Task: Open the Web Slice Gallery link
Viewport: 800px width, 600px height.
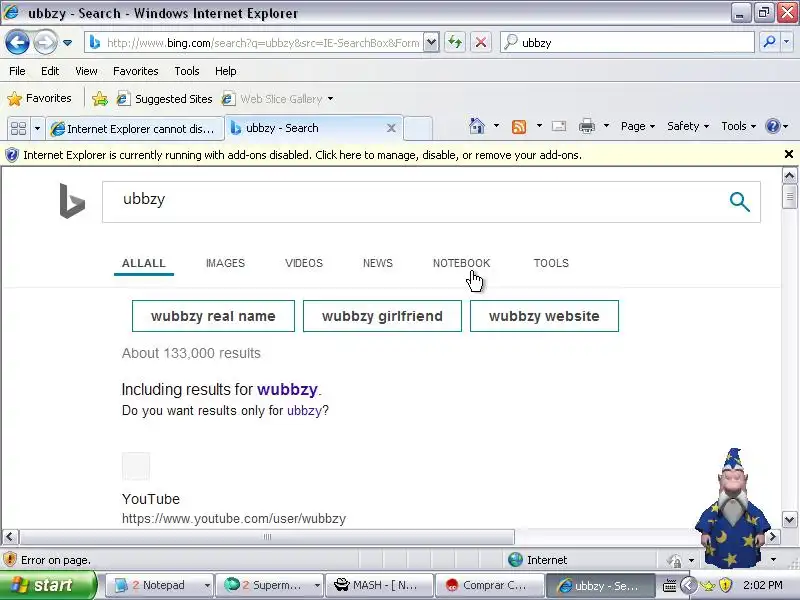Action: tap(272, 98)
